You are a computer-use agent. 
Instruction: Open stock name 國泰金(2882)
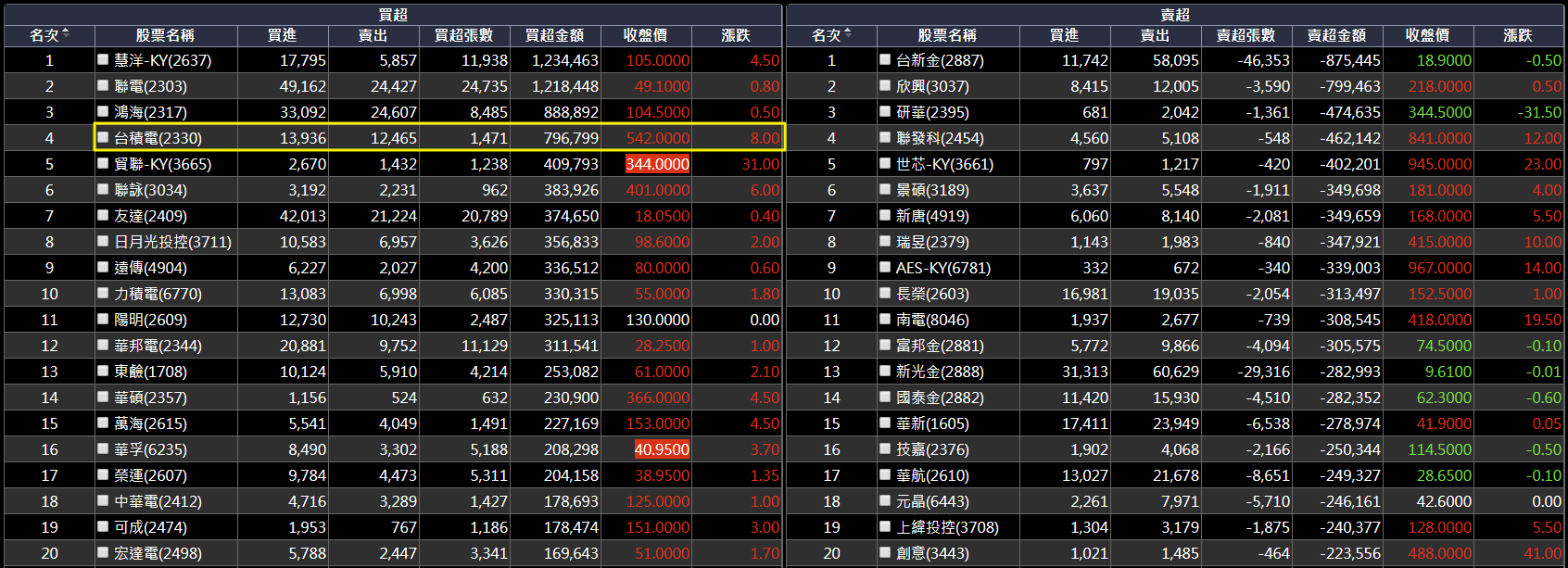click(x=940, y=398)
